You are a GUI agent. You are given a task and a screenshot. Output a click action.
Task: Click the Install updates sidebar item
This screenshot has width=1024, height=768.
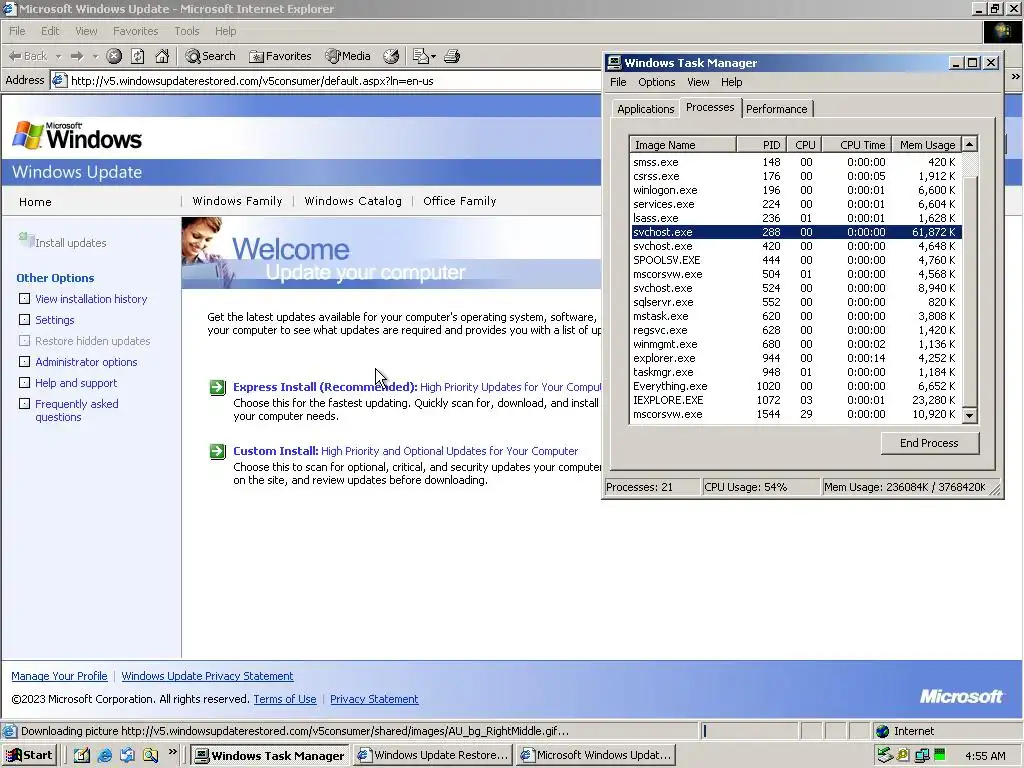(63, 242)
